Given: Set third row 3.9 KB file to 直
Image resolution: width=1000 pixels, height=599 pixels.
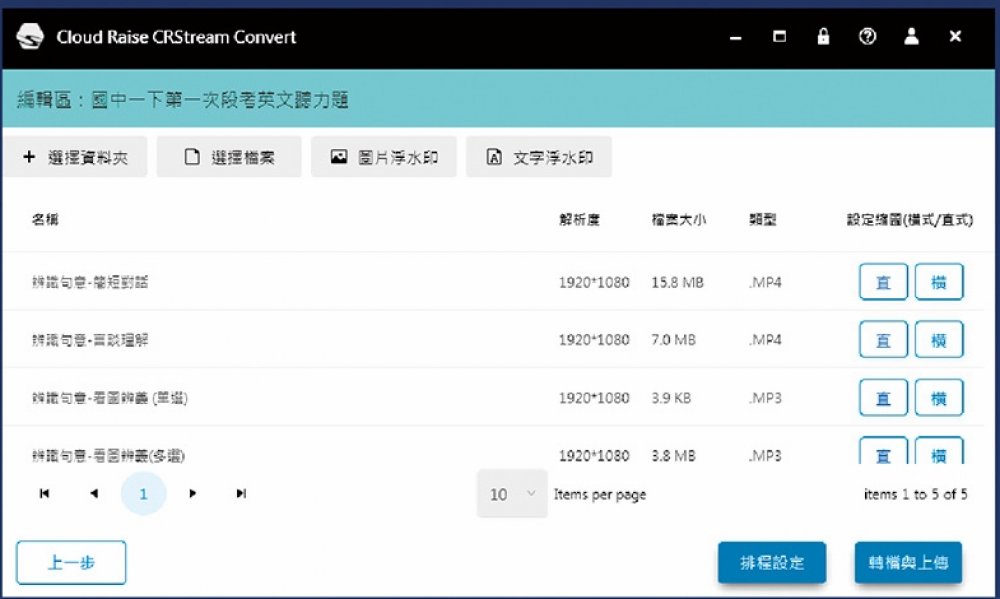Looking at the screenshot, I should coord(883,398).
